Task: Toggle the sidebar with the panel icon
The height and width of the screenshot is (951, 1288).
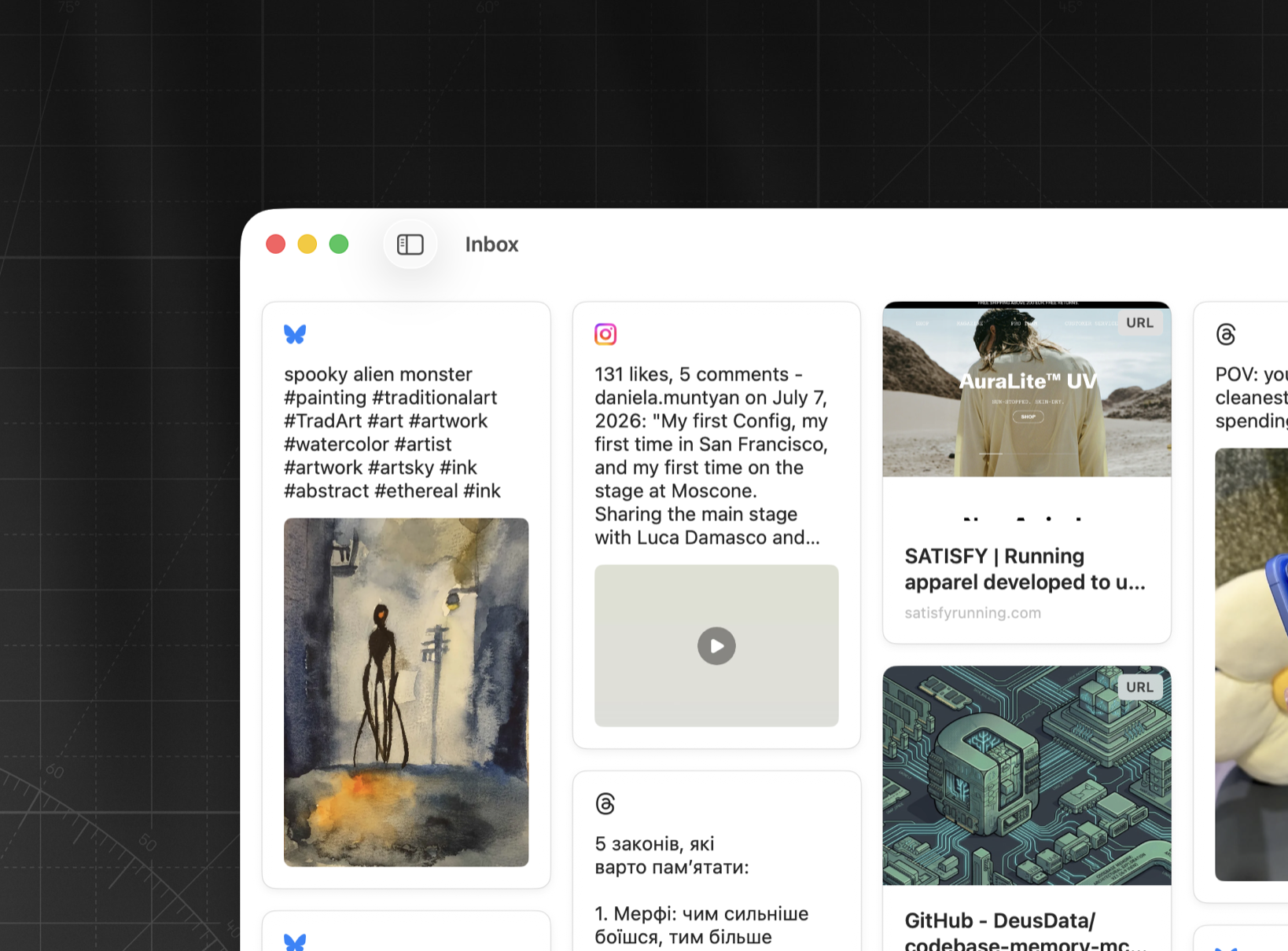Action: 410,244
